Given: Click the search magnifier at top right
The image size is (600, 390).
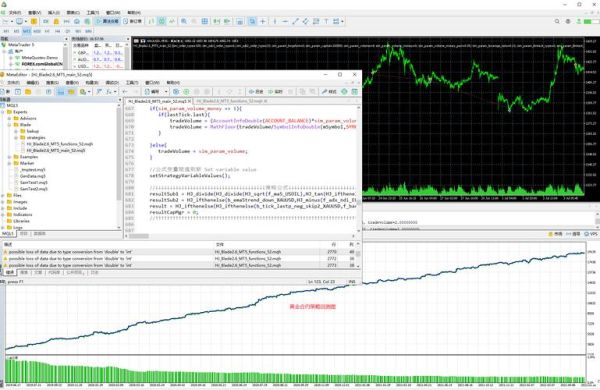Looking at the screenshot, I should click(557, 21).
